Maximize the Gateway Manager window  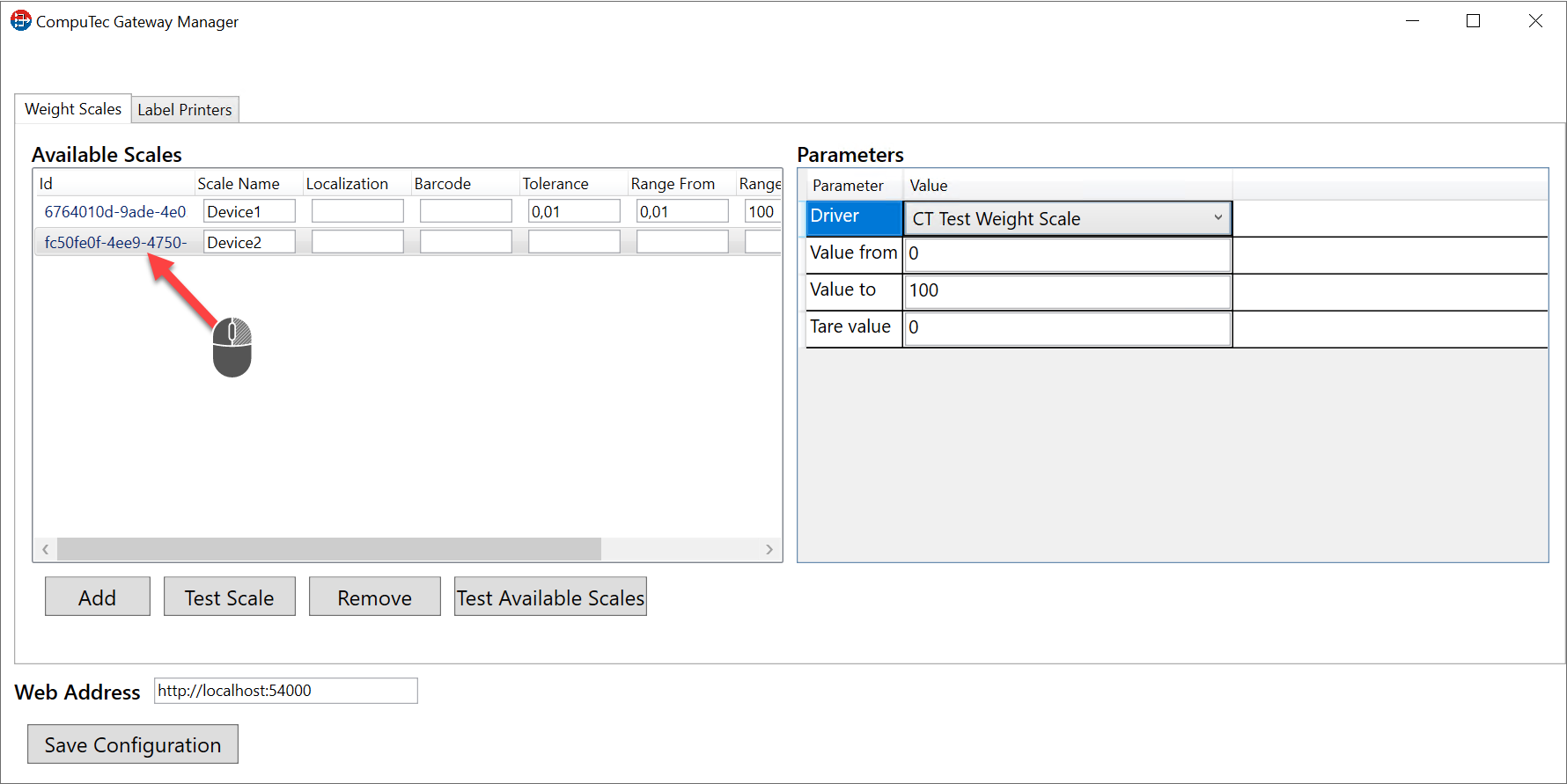1473,21
